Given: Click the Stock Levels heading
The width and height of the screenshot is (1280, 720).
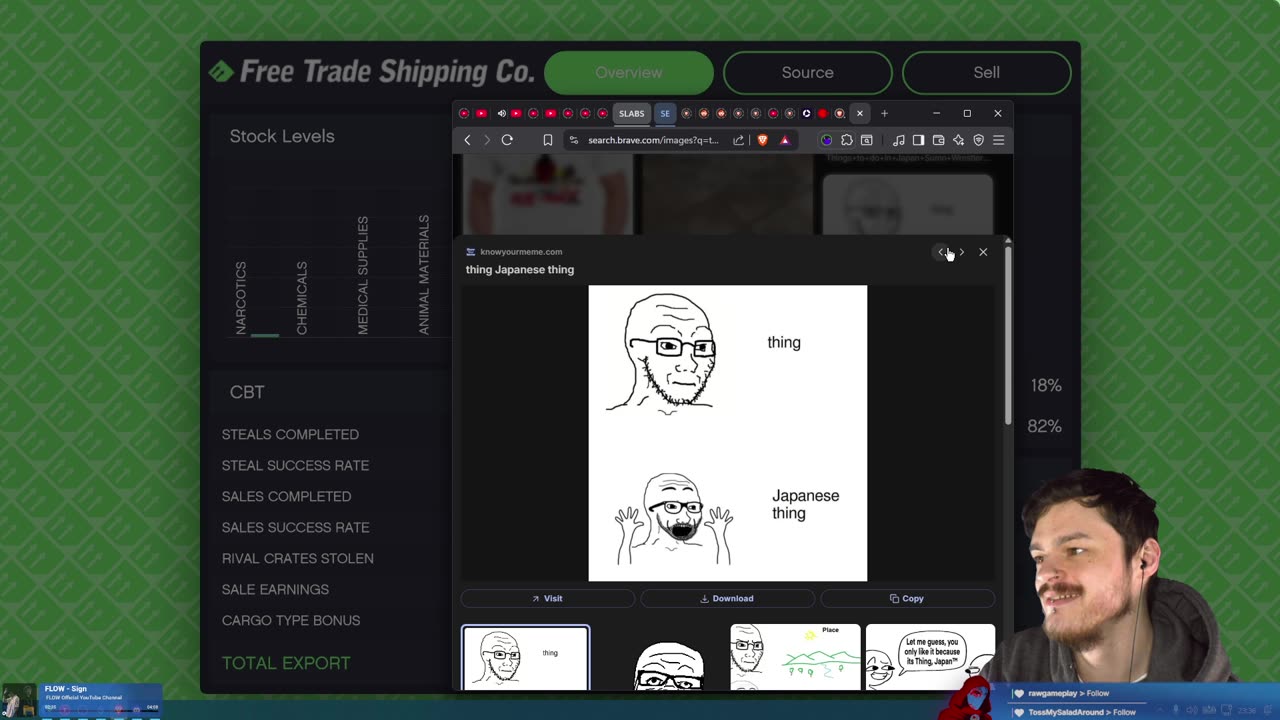Looking at the screenshot, I should pyautogui.click(x=282, y=136).
